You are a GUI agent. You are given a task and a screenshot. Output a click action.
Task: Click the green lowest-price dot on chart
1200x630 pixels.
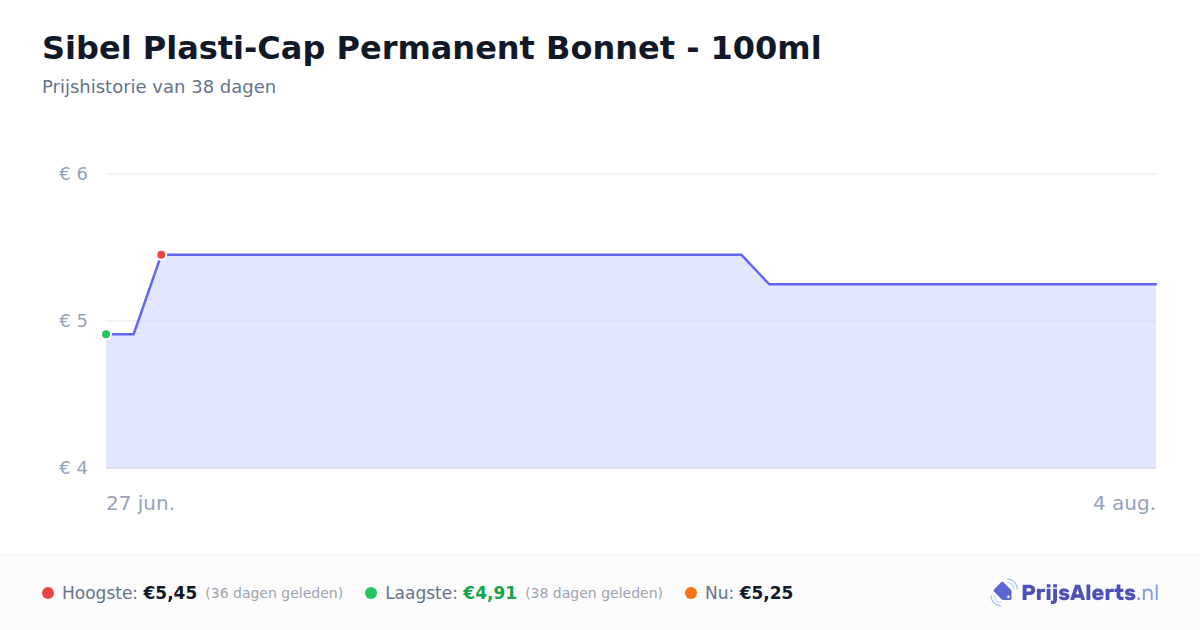[106, 334]
